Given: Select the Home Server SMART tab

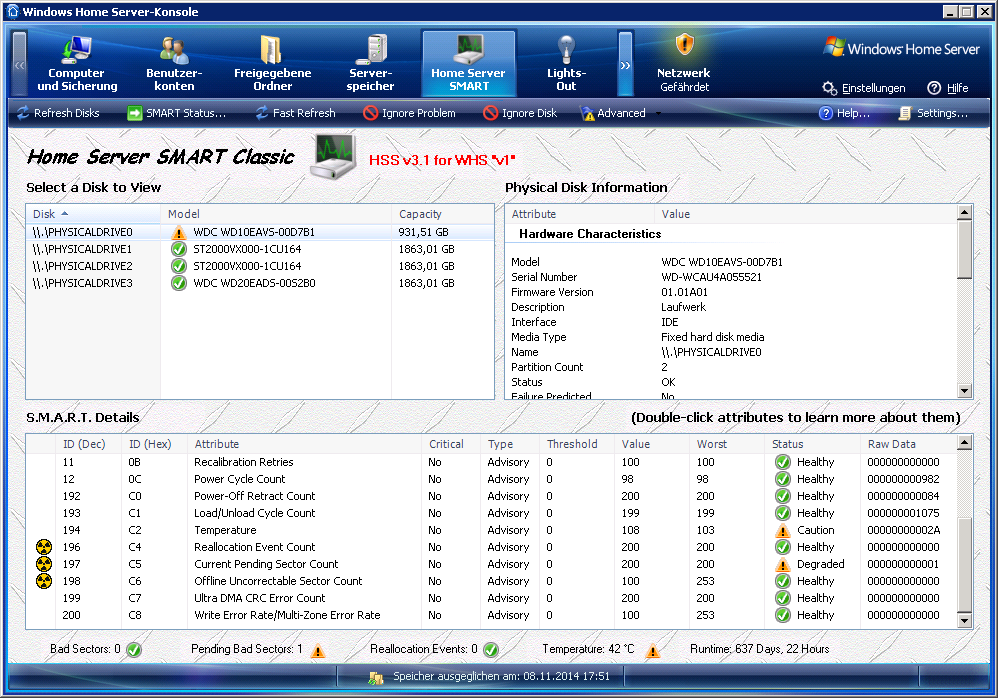Looking at the screenshot, I should click(x=468, y=64).
